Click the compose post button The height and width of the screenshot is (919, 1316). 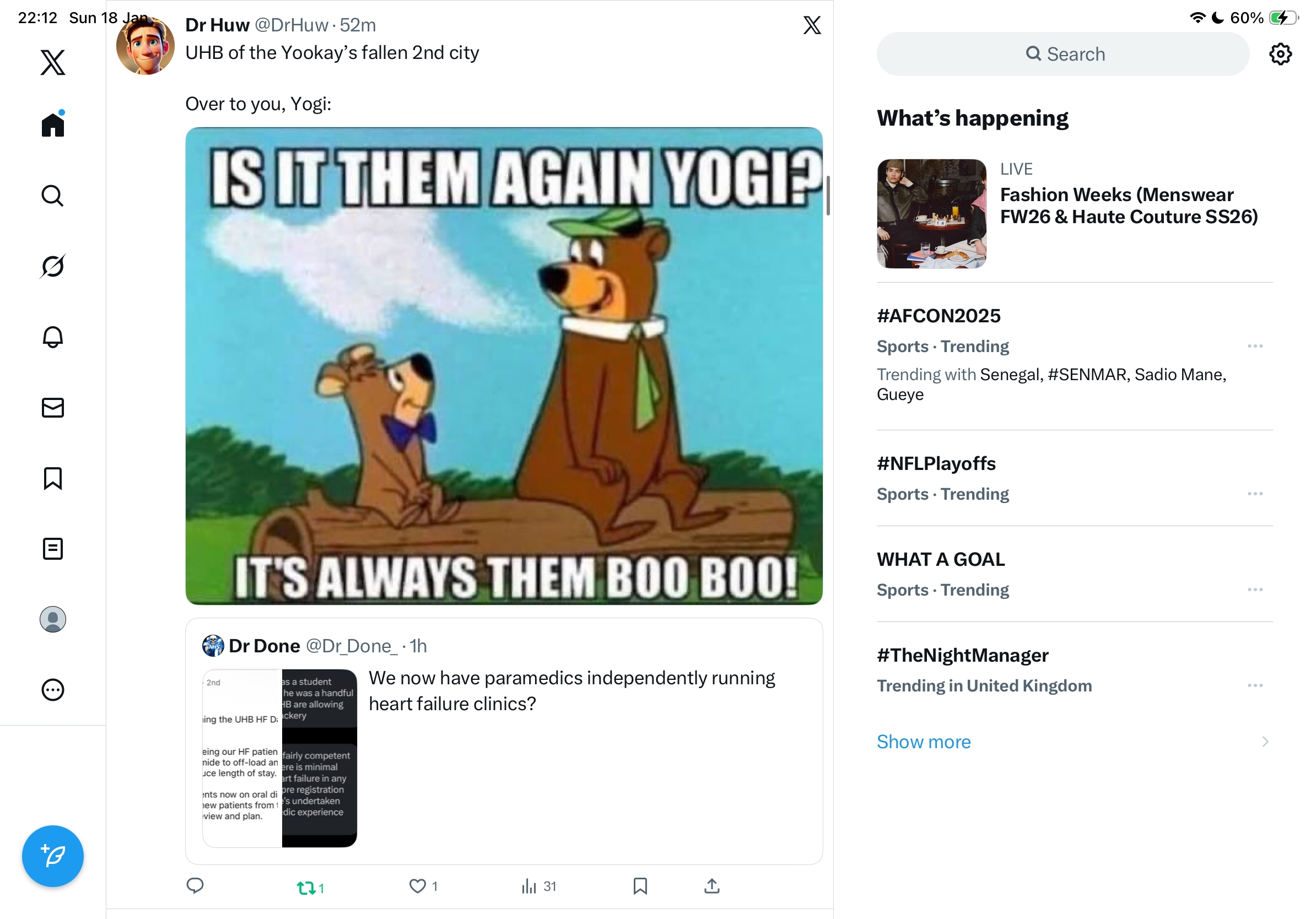(x=53, y=856)
